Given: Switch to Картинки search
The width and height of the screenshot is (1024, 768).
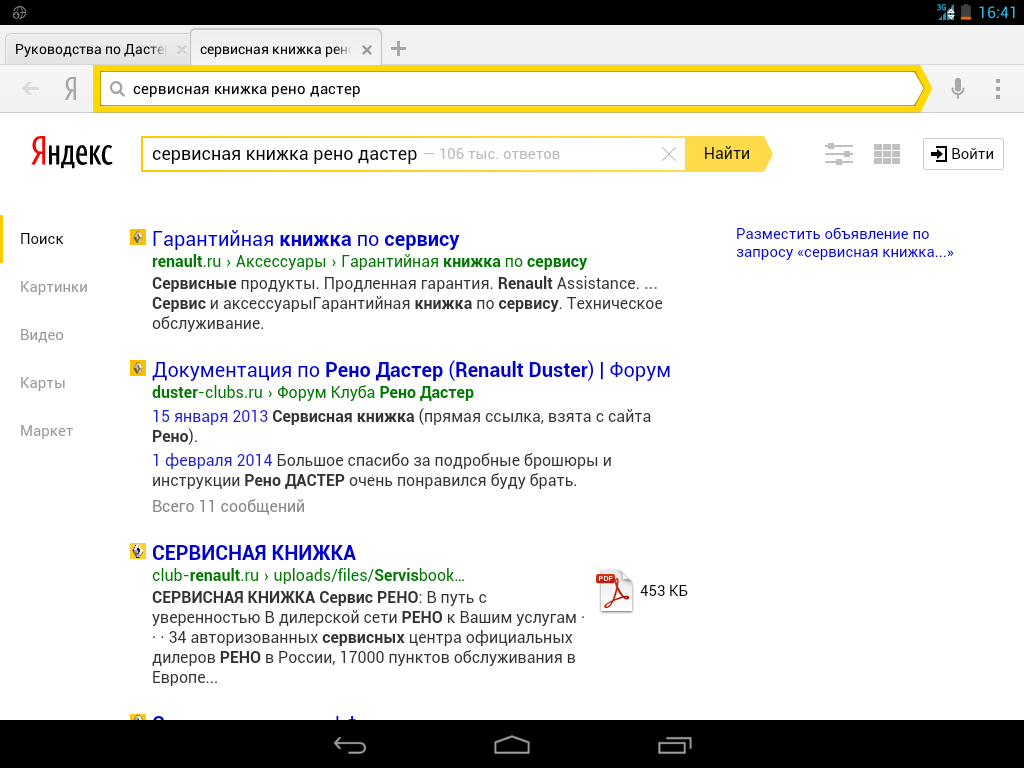Looking at the screenshot, I should pos(54,287).
